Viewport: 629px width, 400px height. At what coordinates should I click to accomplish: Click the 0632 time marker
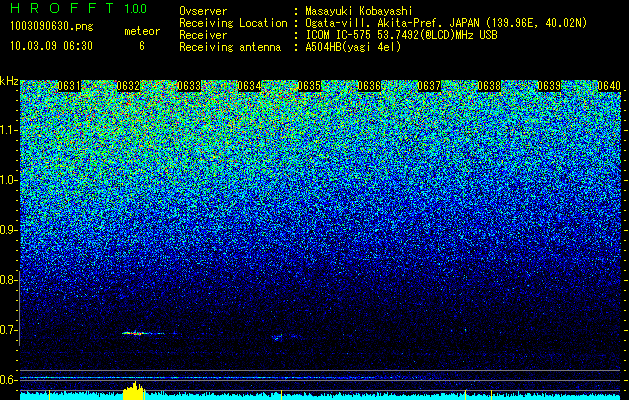(x=128, y=86)
